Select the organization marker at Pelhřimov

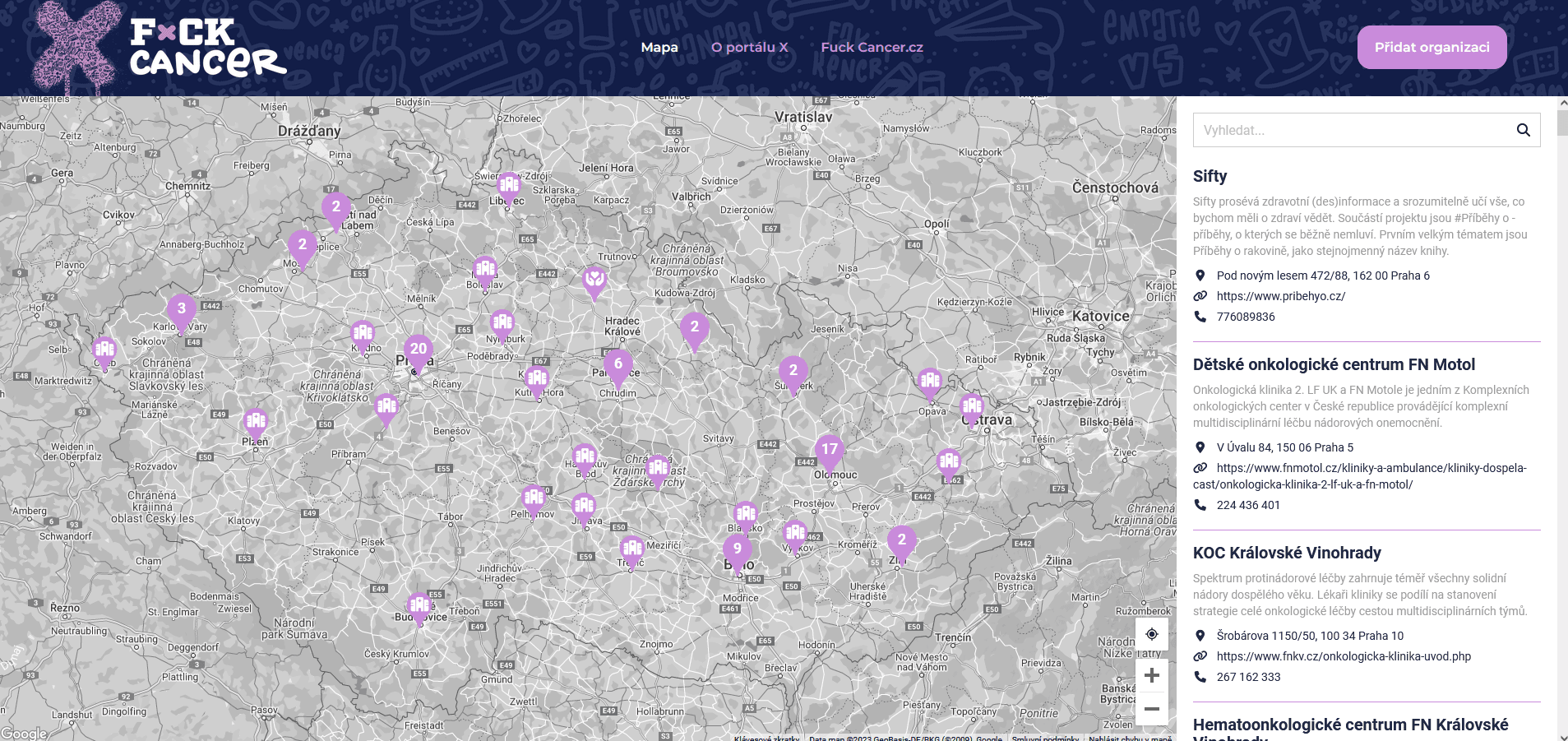tap(534, 501)
